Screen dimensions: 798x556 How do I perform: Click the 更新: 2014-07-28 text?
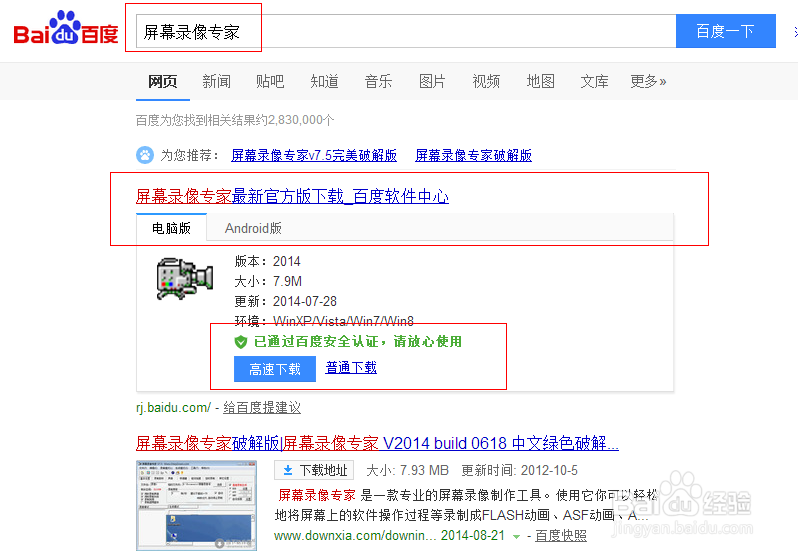[286, 301]
